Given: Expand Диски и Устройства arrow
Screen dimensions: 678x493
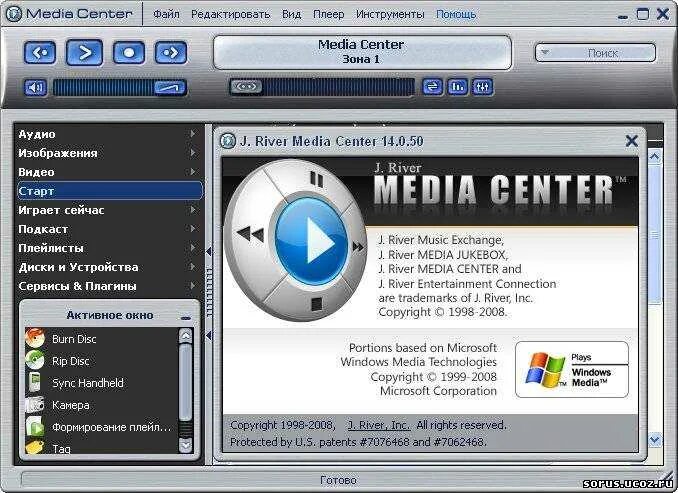Looking at the screenshot, I should click(193, 267).
